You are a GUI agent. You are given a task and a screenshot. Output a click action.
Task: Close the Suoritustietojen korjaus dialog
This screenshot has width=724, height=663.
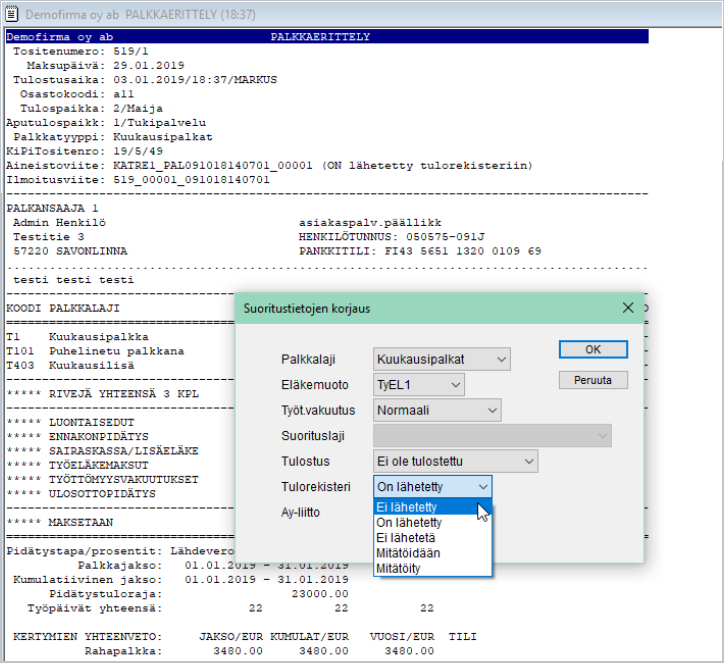pyautogui.click(x=628, y=308)
